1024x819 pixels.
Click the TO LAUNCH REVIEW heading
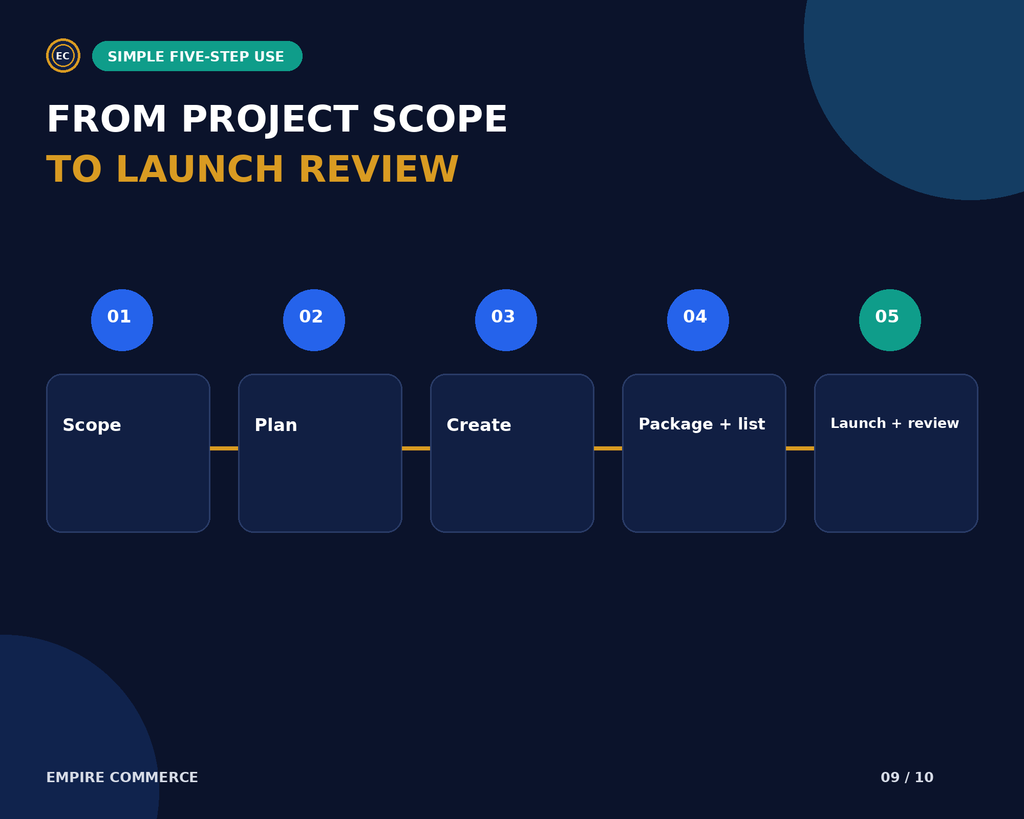point(253,169)
